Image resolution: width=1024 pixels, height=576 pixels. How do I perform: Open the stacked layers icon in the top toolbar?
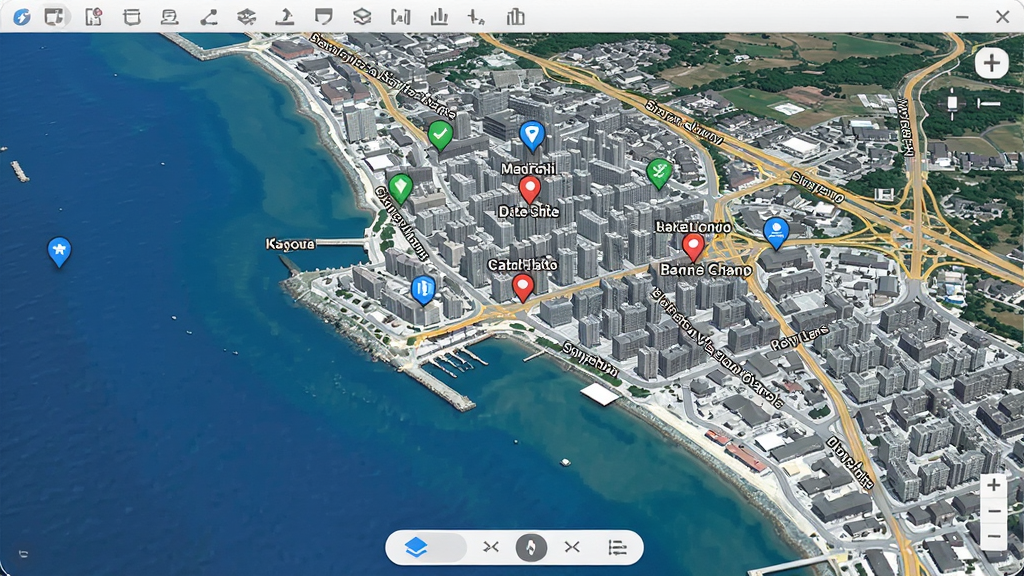pos(362,17)
